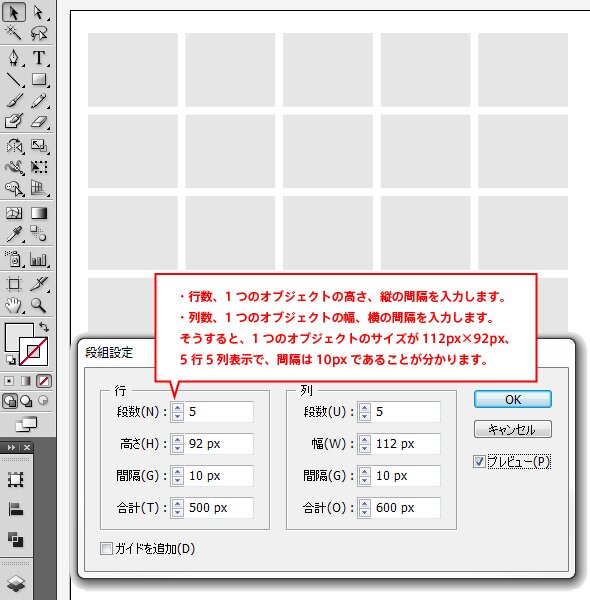This screenshot has width=590, height=600.
Task: Switch to Draw Normal mode
Action: point(10,401)
